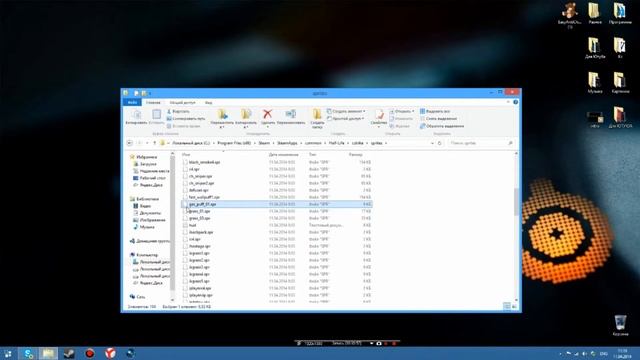The image size is (640, 360).
Task: Go to Steam in the address breadcrumb
Action: click(x=264, y=143)
